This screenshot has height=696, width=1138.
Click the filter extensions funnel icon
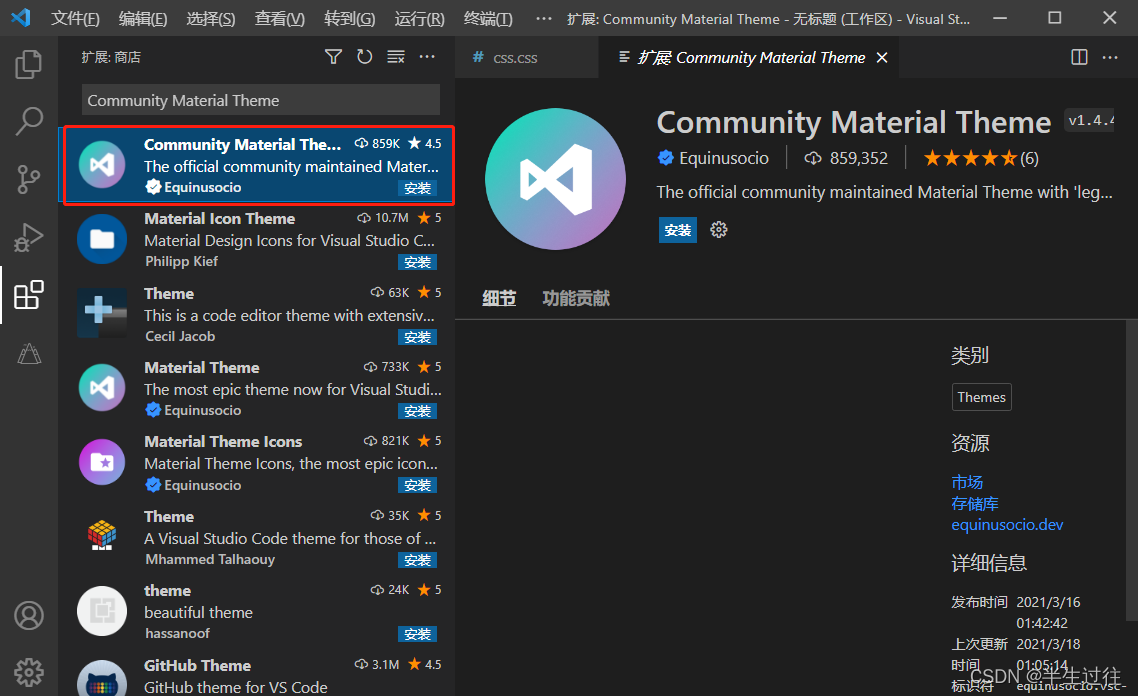pyautogui.click(x=333, y=57)
